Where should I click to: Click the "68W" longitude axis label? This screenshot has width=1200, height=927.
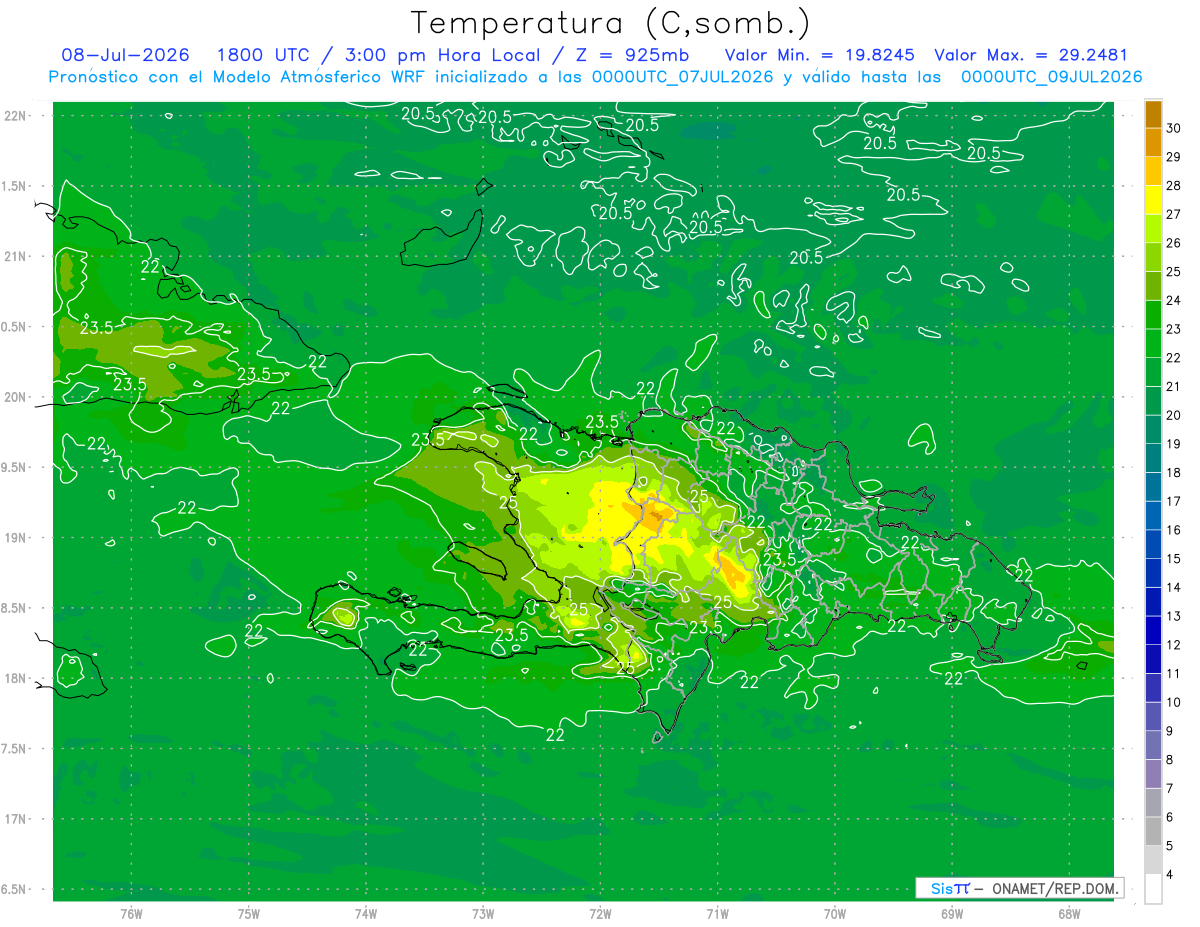click(1069, 914)
